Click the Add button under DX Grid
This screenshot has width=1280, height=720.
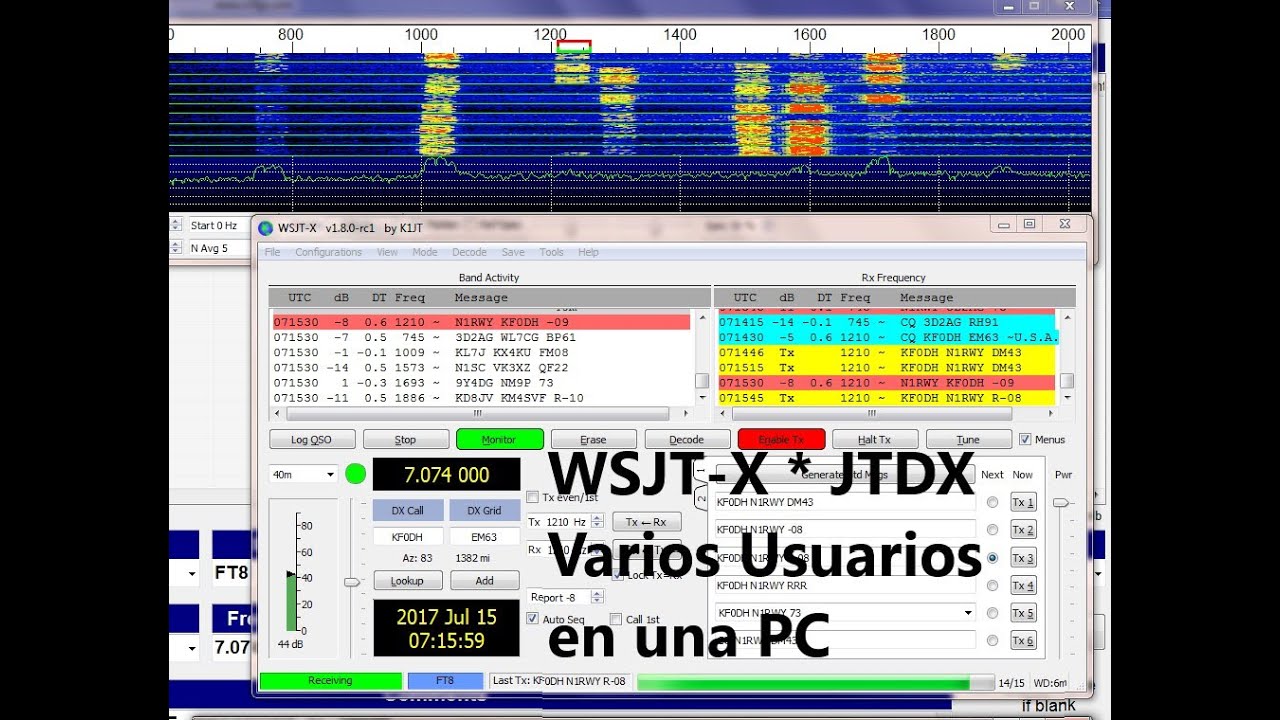(485, 580)
